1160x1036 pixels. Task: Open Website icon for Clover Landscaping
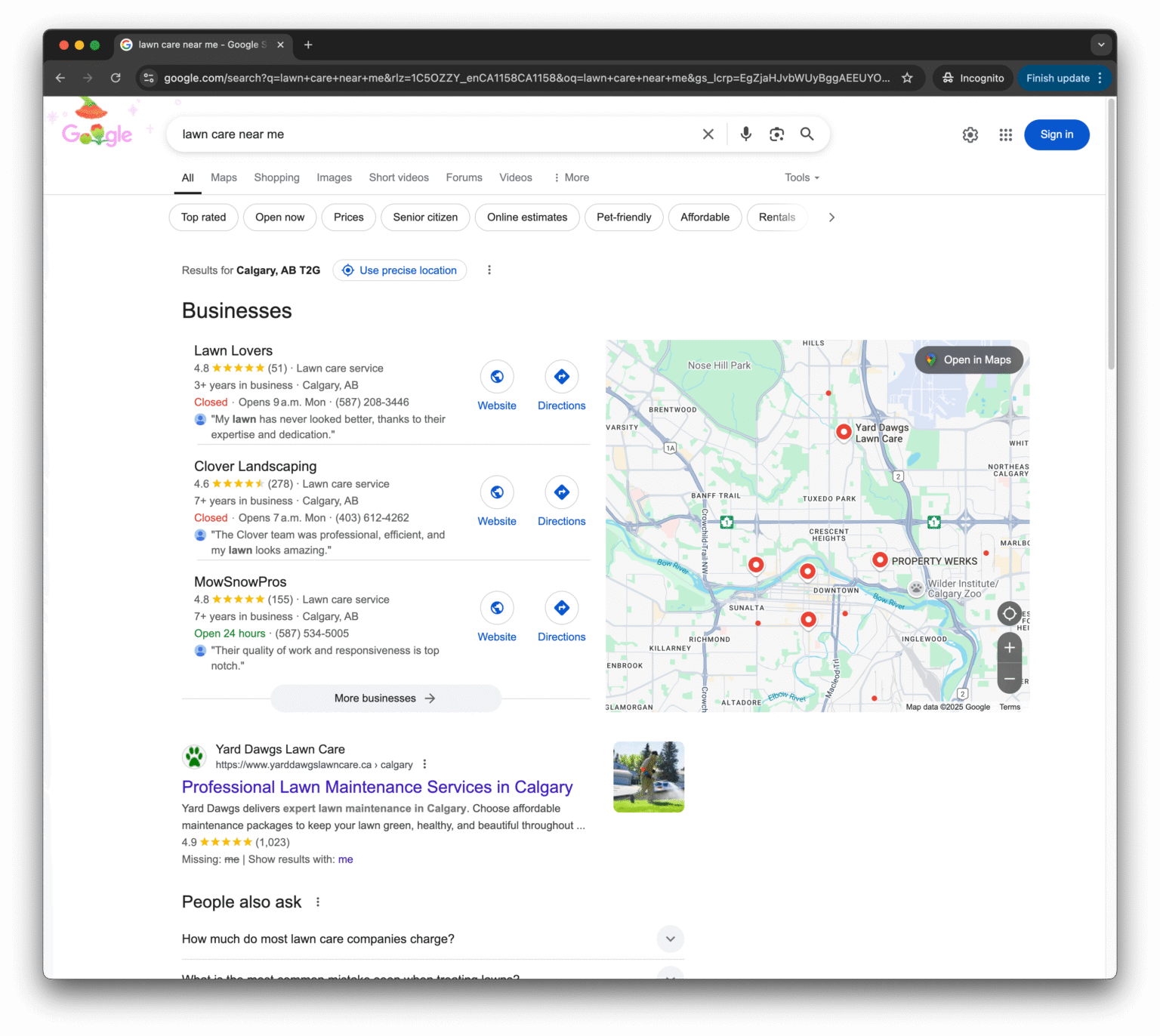click(497, 492)
